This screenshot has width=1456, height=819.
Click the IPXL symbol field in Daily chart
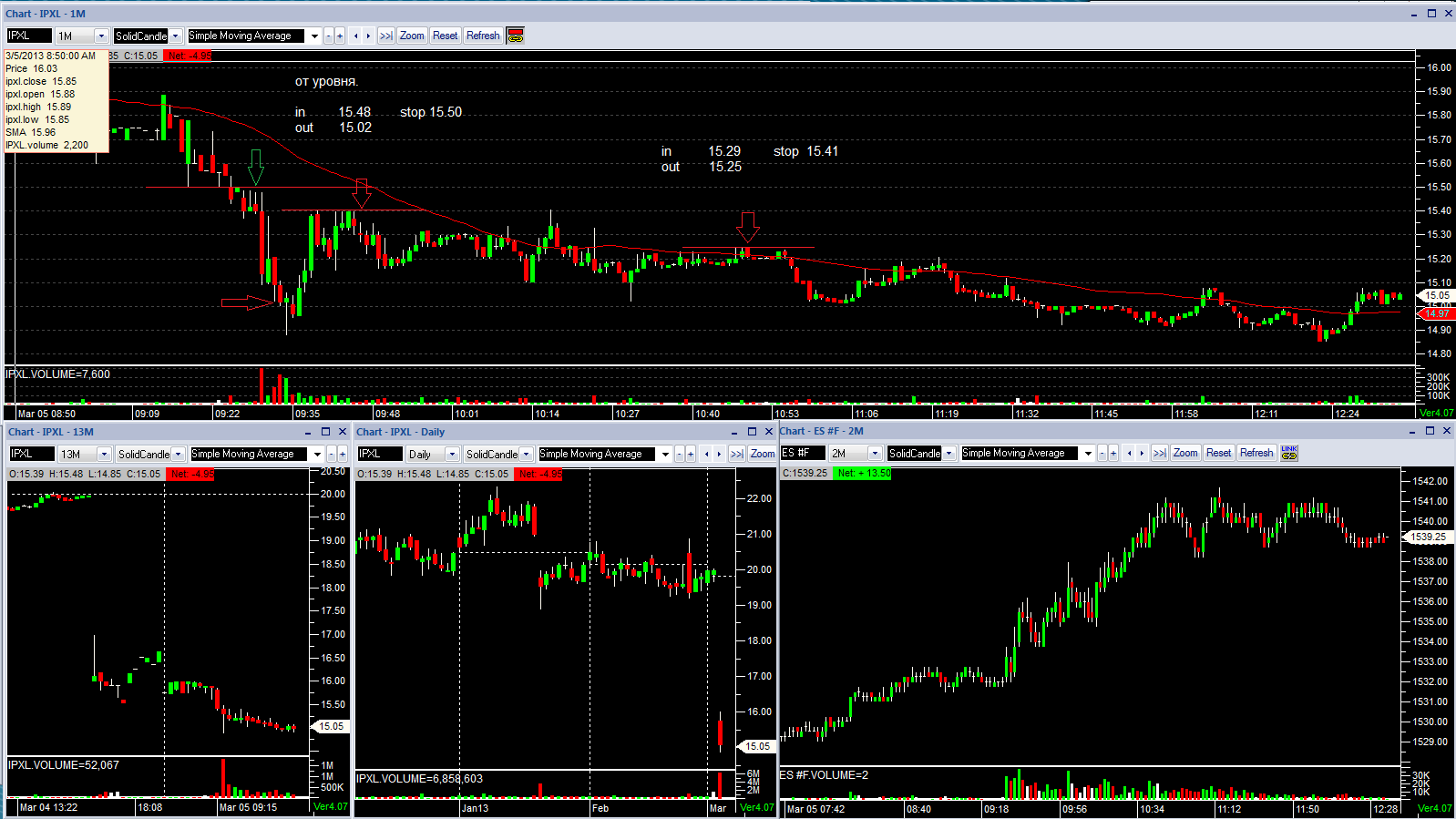[380, 454]
